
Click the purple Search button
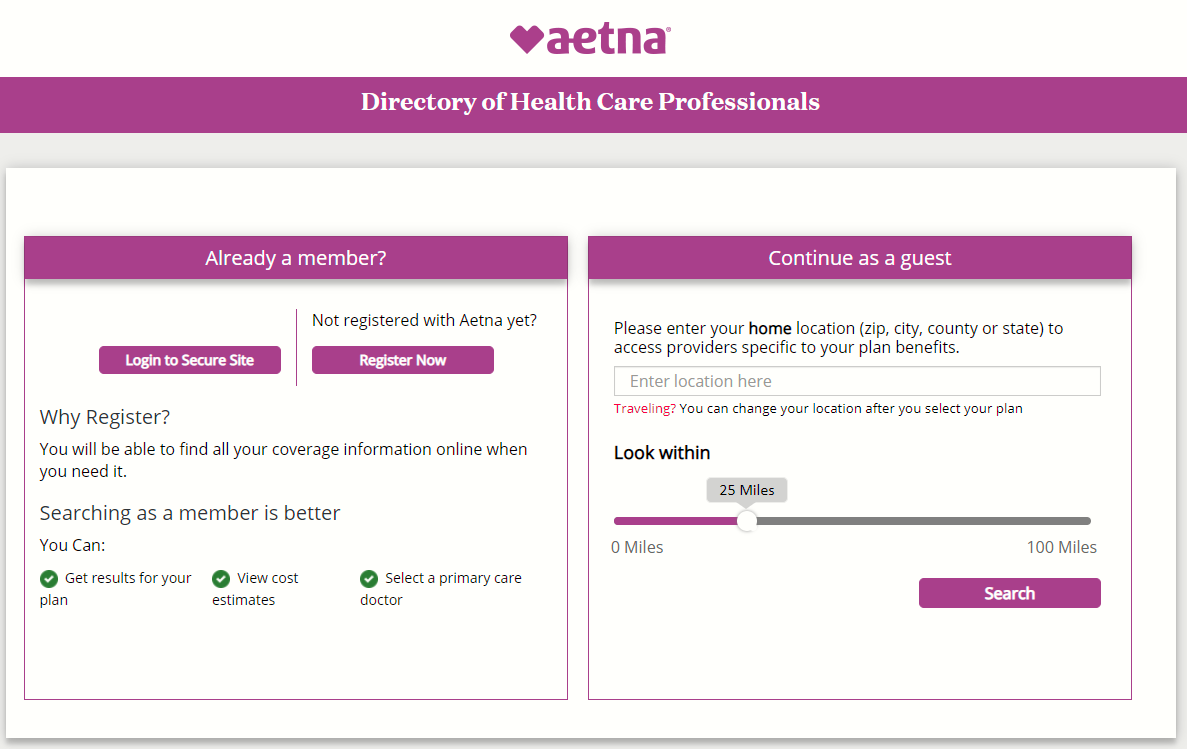[1009, 593]
